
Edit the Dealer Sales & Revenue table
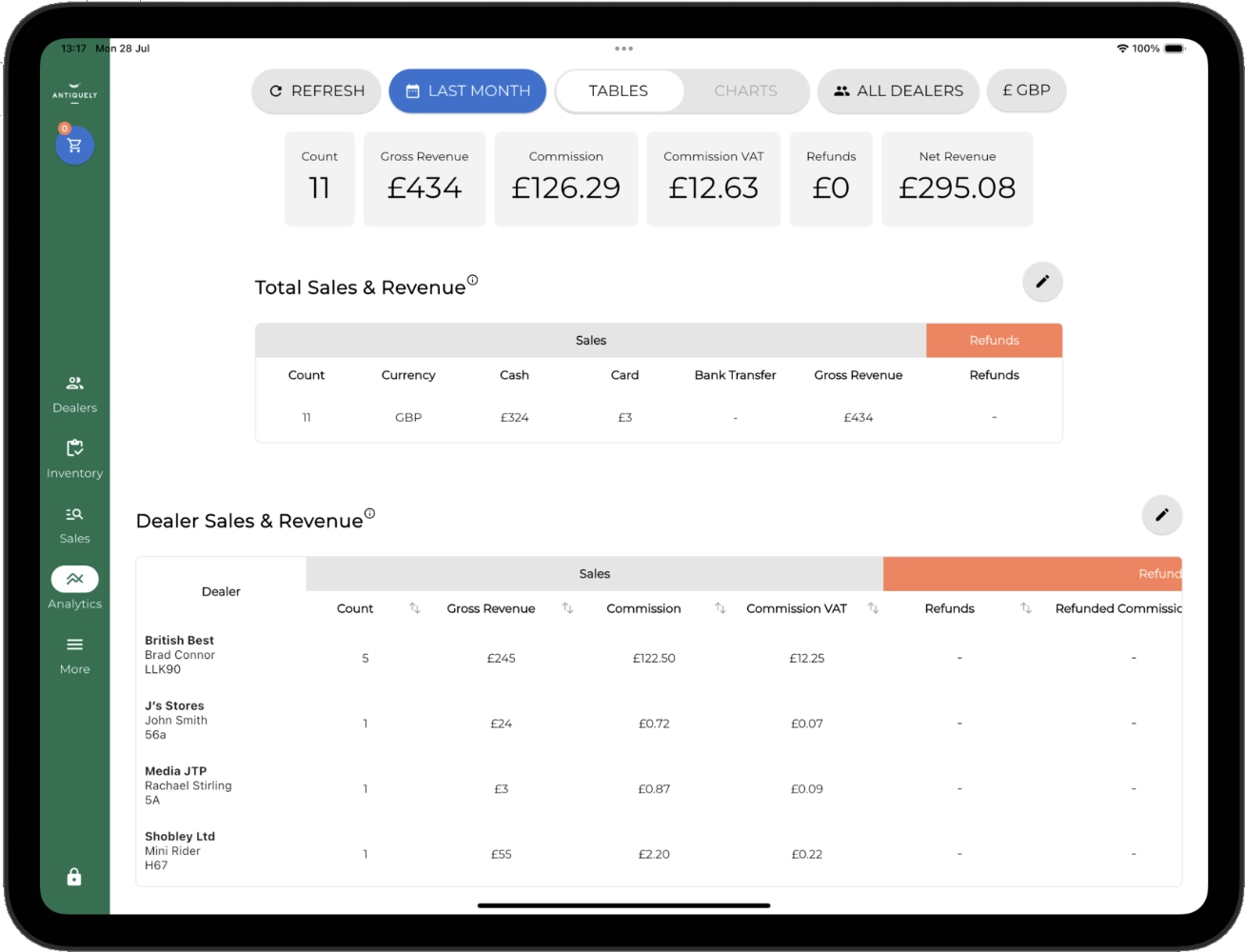[x=1161, y=515]
